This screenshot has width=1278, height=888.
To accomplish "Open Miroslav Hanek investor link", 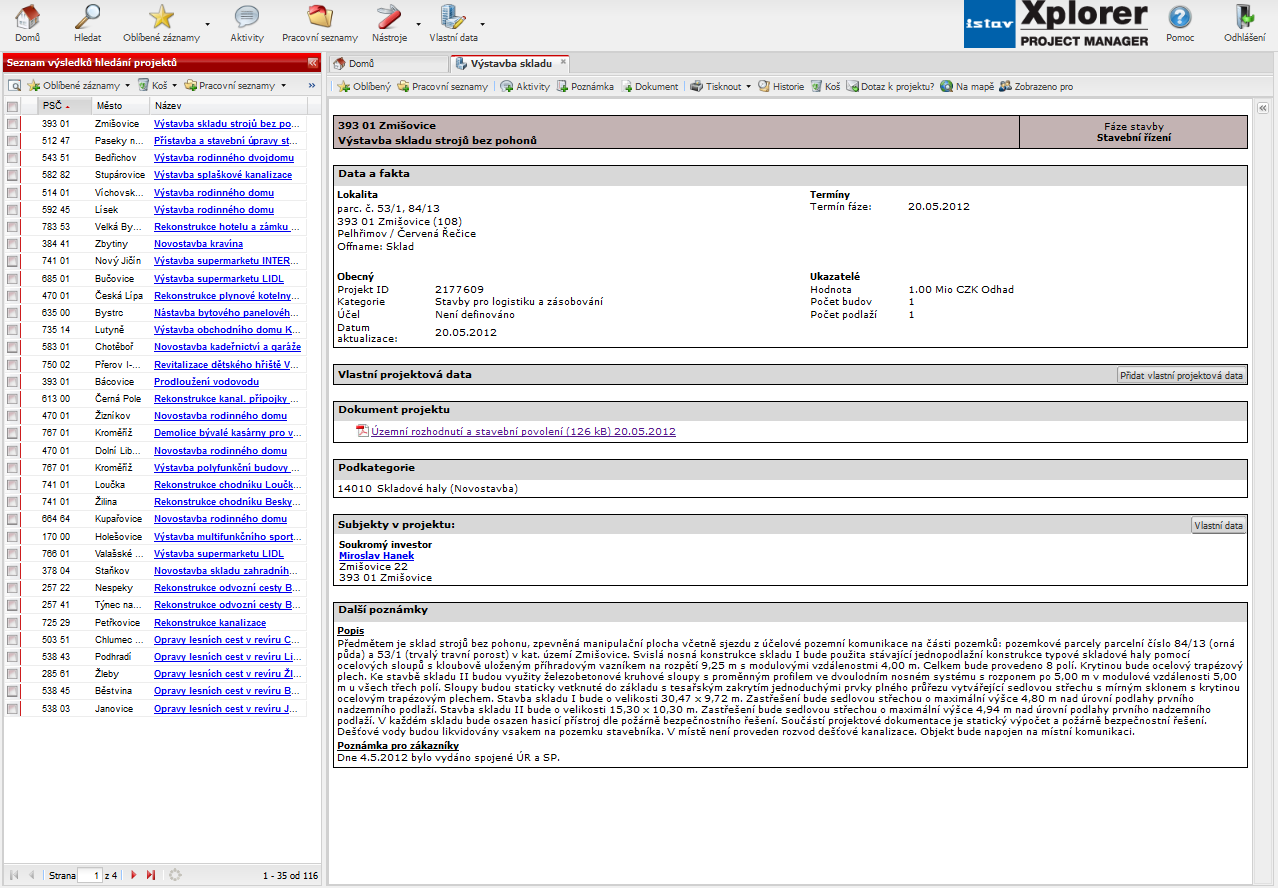I will pyautogui.click(x=376, y=556).
